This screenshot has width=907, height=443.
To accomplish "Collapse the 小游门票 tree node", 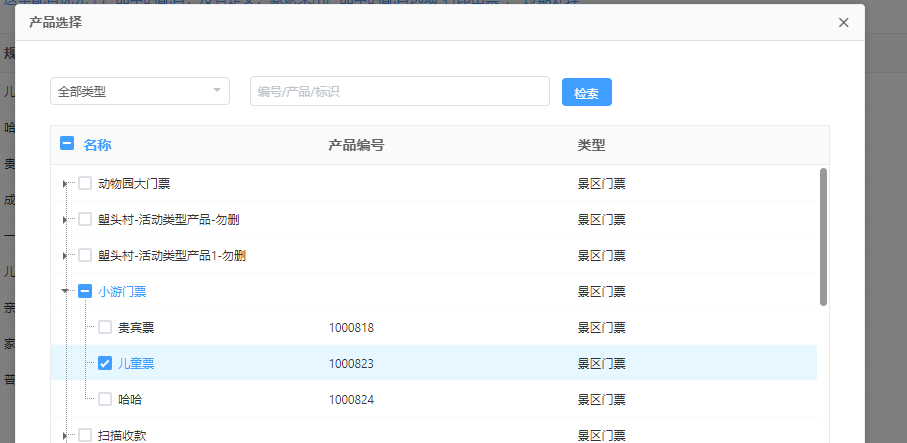I will [66, 292].
